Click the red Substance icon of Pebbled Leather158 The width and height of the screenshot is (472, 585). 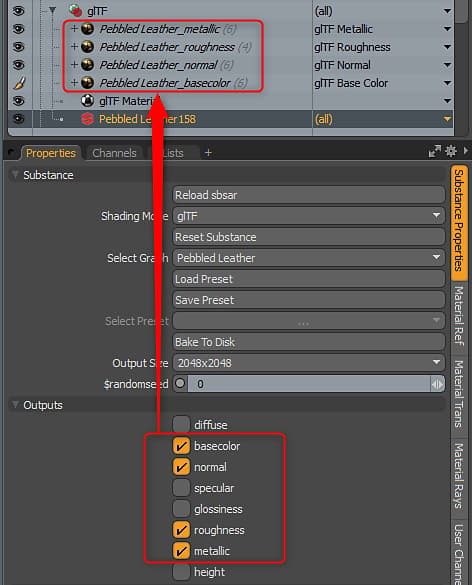tap(87, 119)
